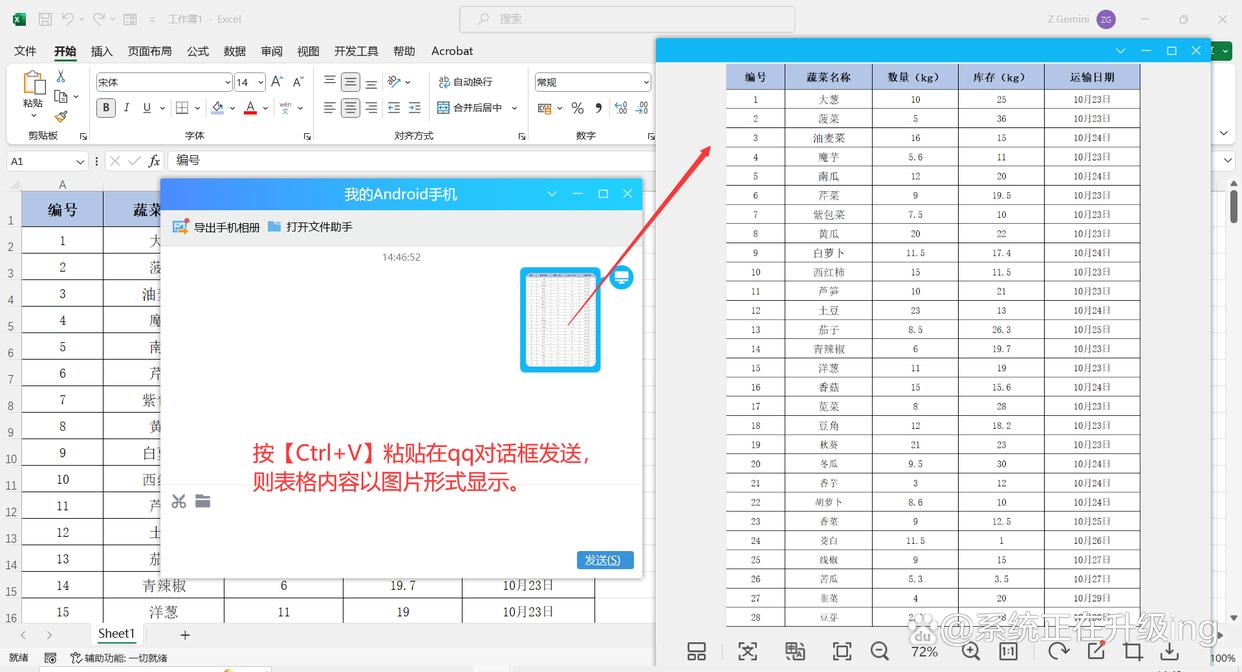1242x672 pixels.
Task: Open the Name Box A1 dropdown
Action: pyautogui.click(x=80, y=161)
